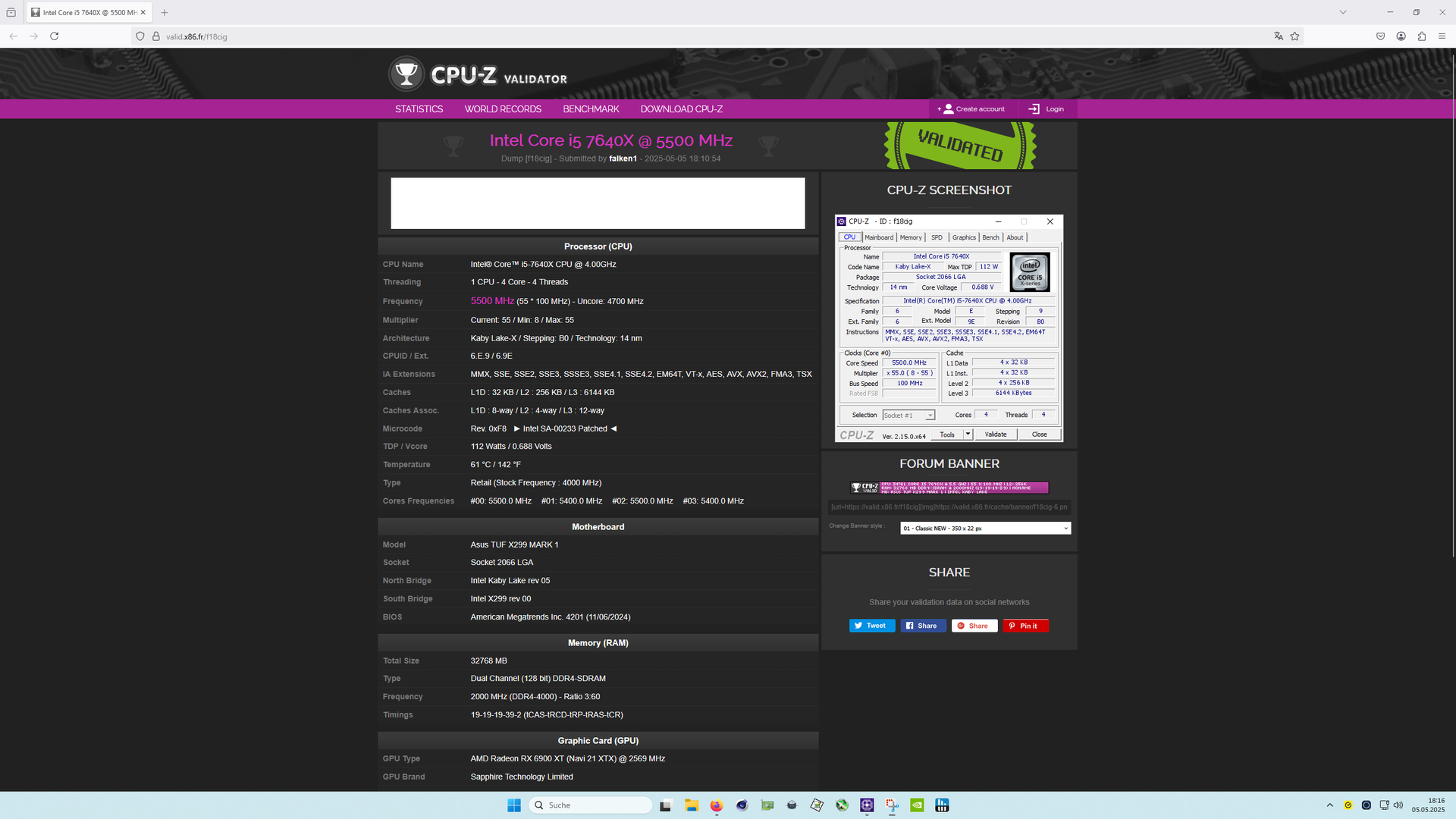Screen dimensions: 1456x819
Task: Open the tracking protection shield icon
Action: (x=140, y=36)
